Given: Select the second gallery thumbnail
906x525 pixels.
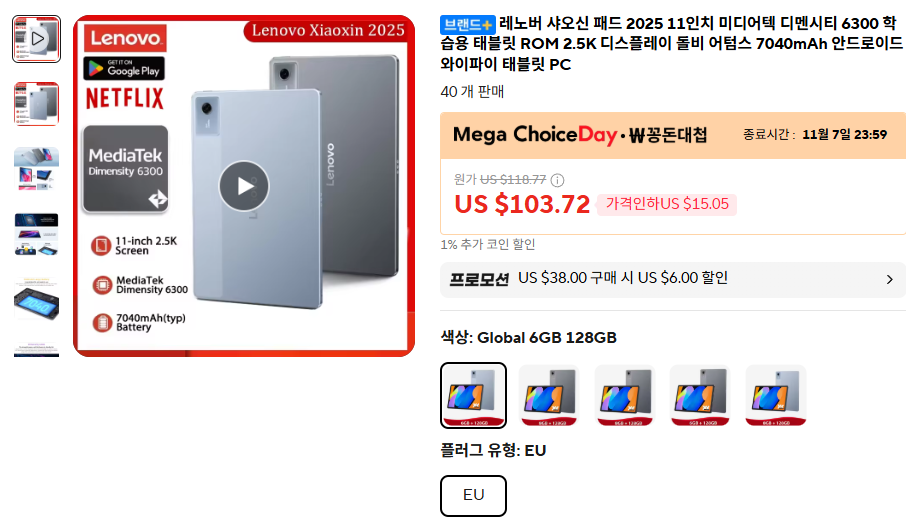Looking at the screenshot, I should click(x=36, y=104).
